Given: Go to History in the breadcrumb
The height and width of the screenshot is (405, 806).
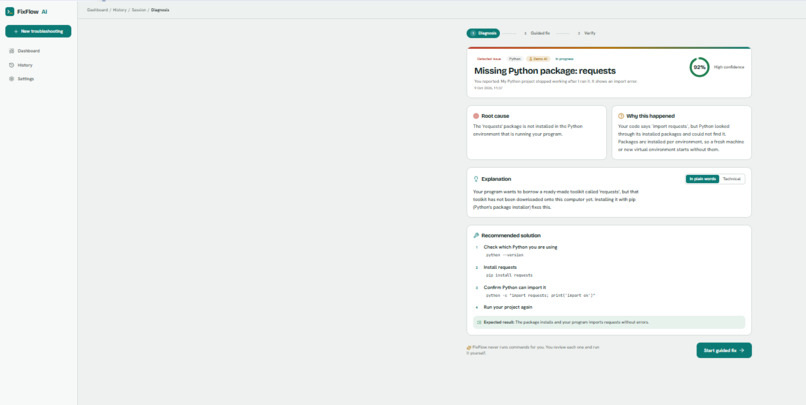Looking at the screenshot, I should coord(120,10).
